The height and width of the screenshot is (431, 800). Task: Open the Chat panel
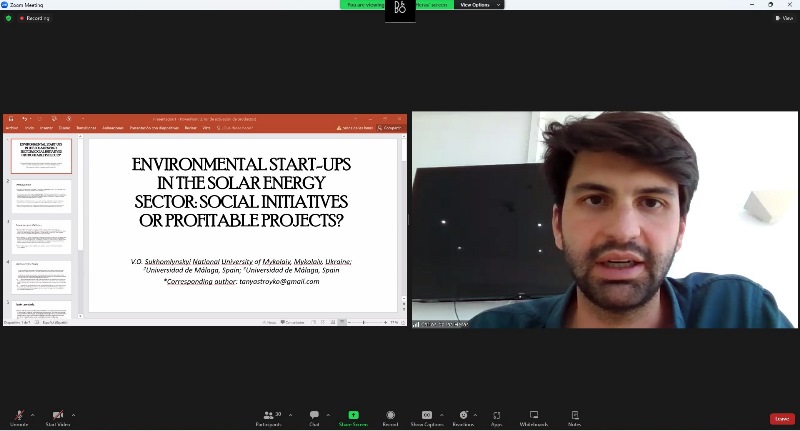pos(314,416)
